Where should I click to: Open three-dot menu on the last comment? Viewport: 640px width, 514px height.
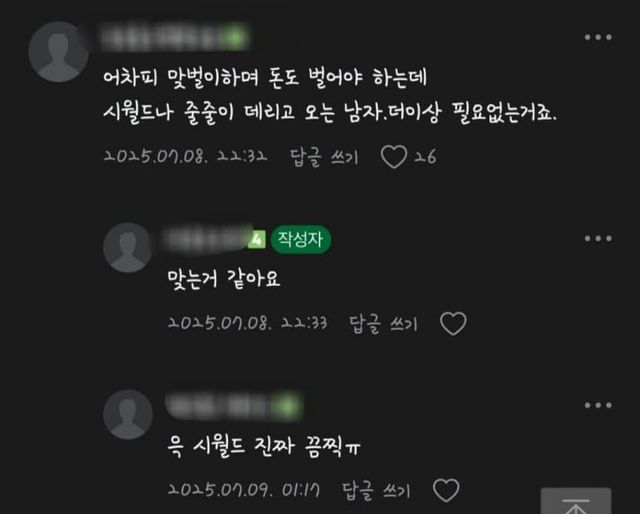pos(598,405)
